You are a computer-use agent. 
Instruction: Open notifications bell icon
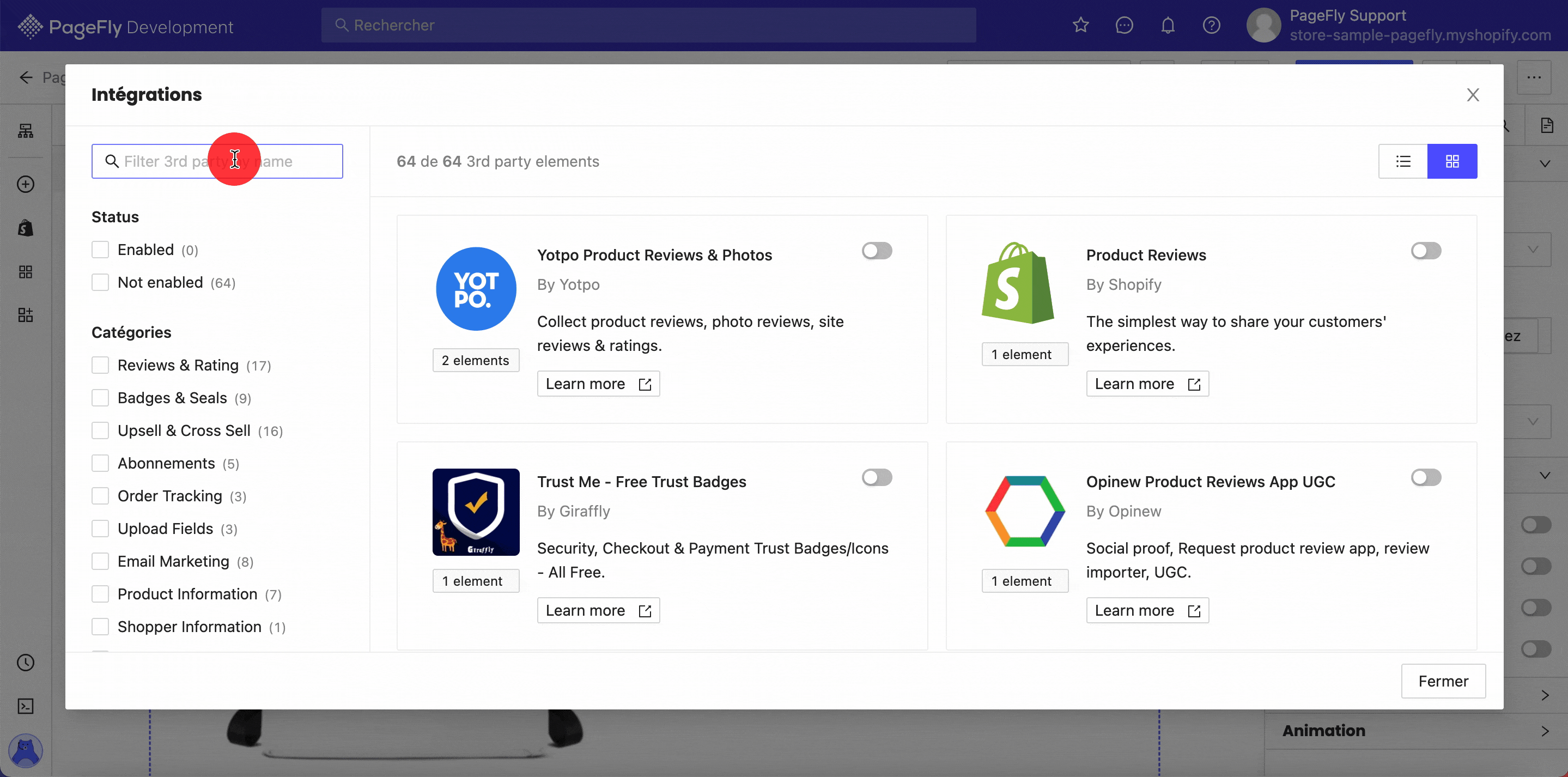1168,25
